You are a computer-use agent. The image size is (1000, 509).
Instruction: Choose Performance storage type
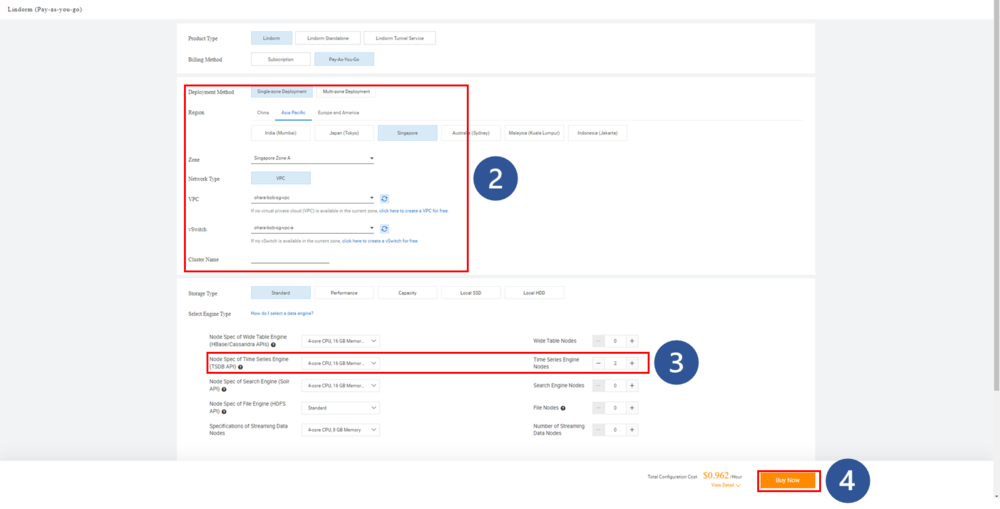[344, 293]
